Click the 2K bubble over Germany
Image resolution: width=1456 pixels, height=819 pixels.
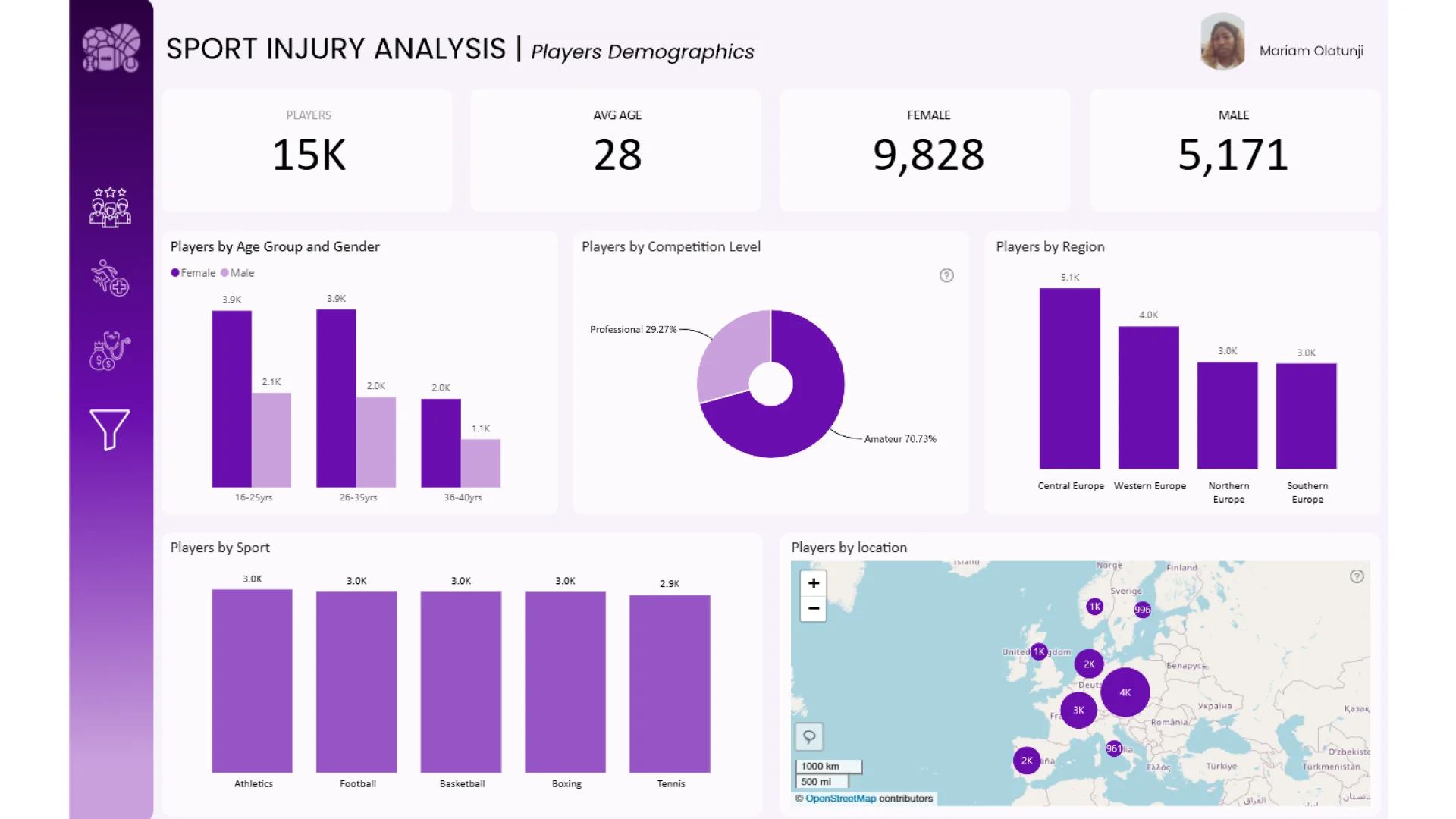(x=1089, y=664)
